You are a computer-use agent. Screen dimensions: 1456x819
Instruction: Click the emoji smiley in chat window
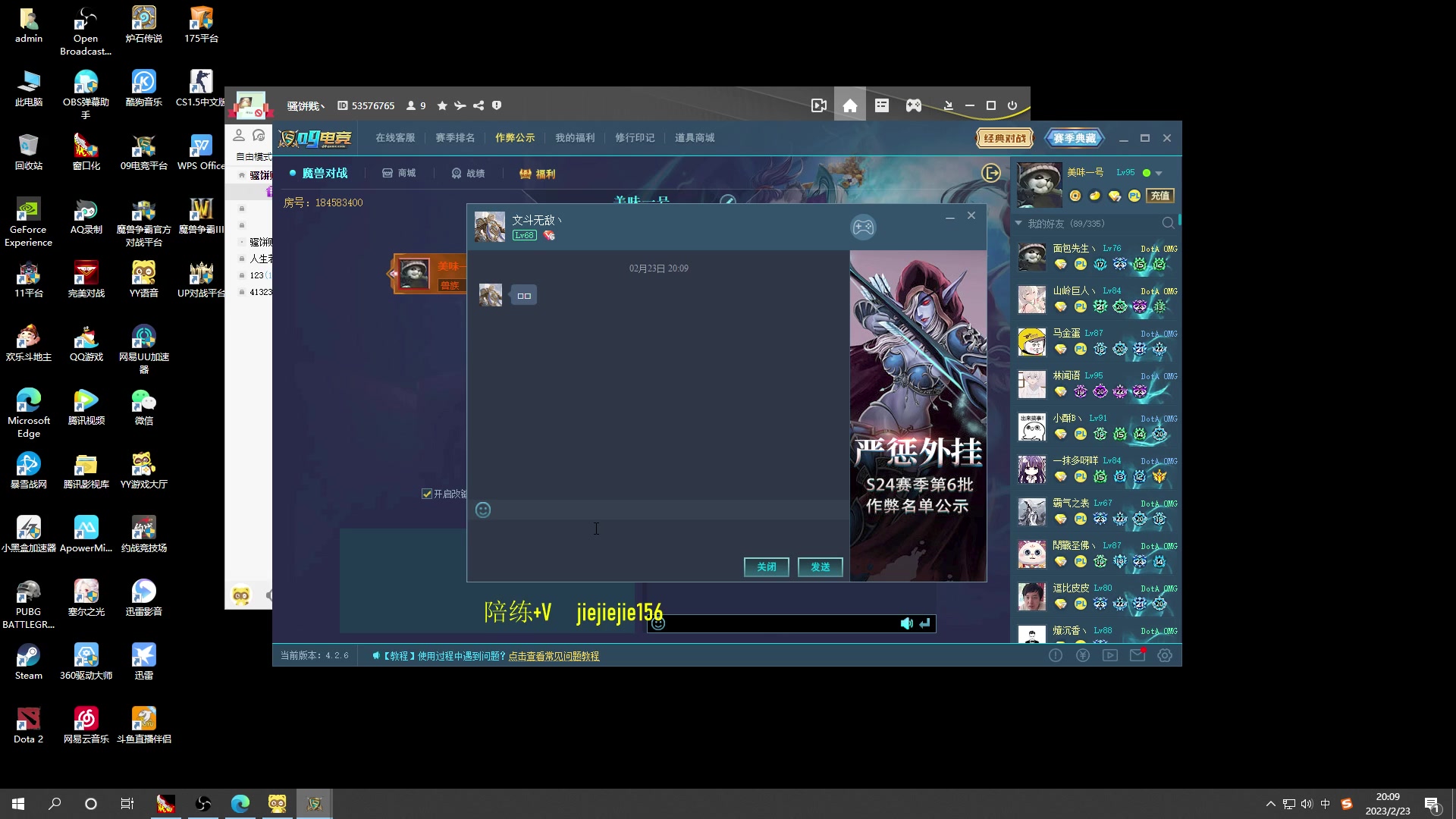click(x=483, y=510)
